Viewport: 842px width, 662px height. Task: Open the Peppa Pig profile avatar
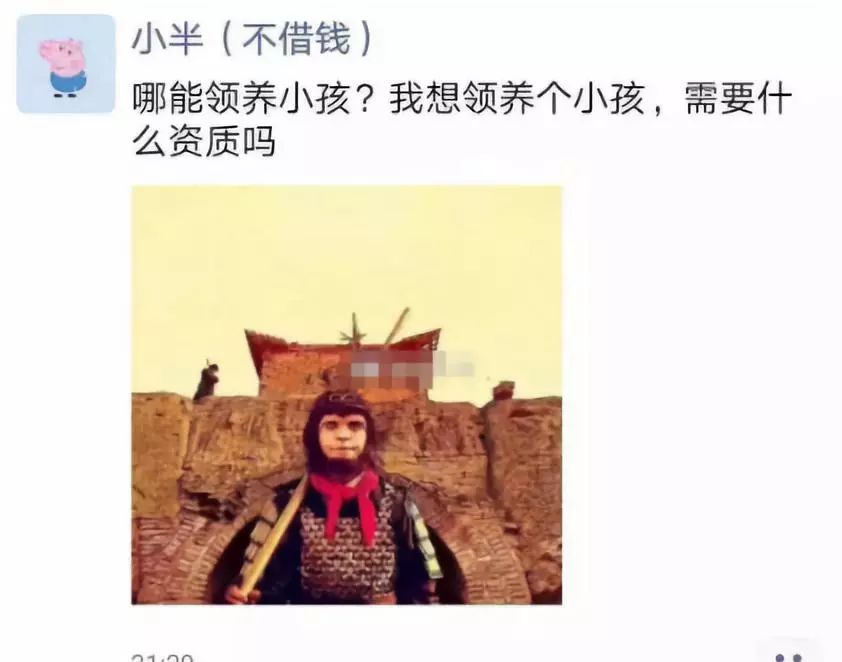coord(66,64)
